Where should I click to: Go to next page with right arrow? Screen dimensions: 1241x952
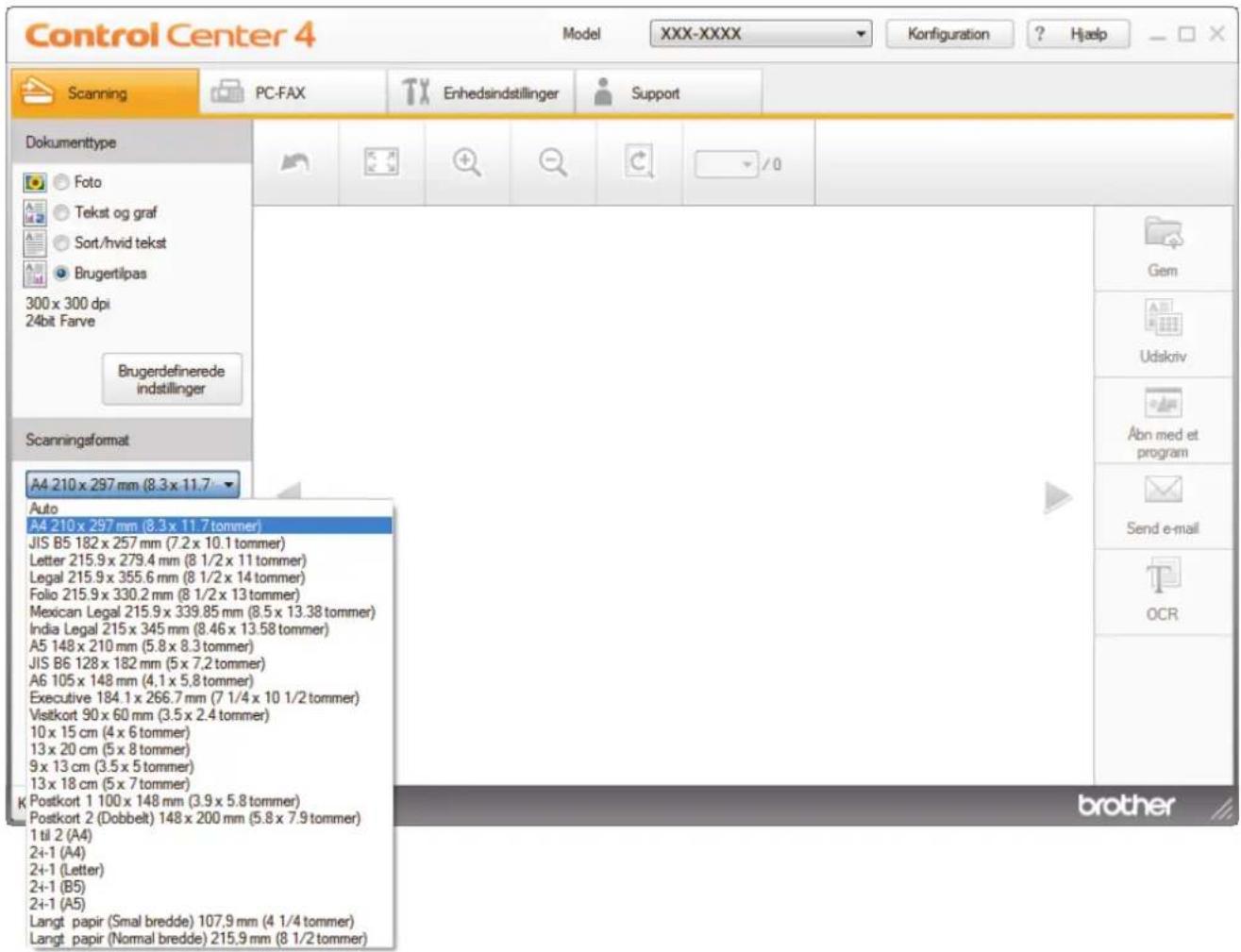[1057, 496]
